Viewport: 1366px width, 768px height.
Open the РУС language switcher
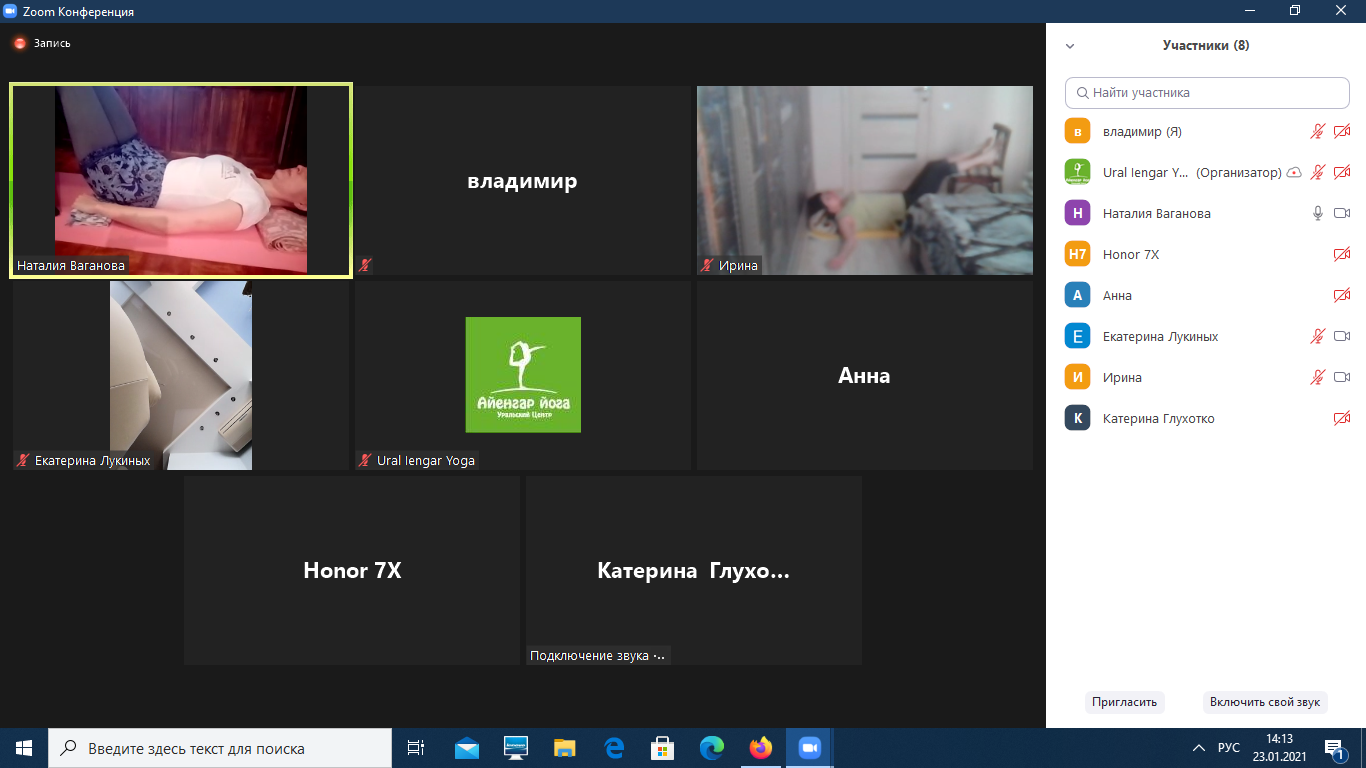pyautogui.click(x=1229, y=748)
